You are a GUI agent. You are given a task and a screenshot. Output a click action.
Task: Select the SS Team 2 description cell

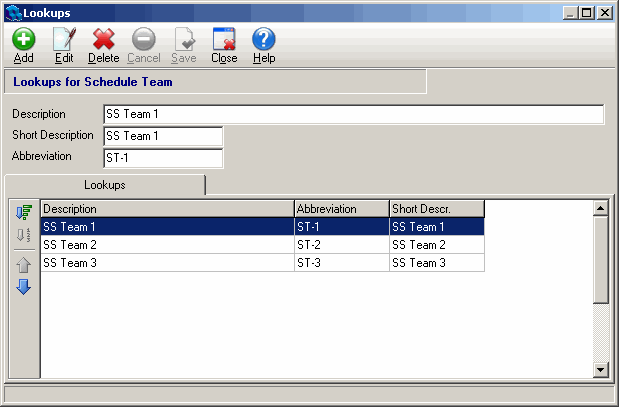pos(167,245)
